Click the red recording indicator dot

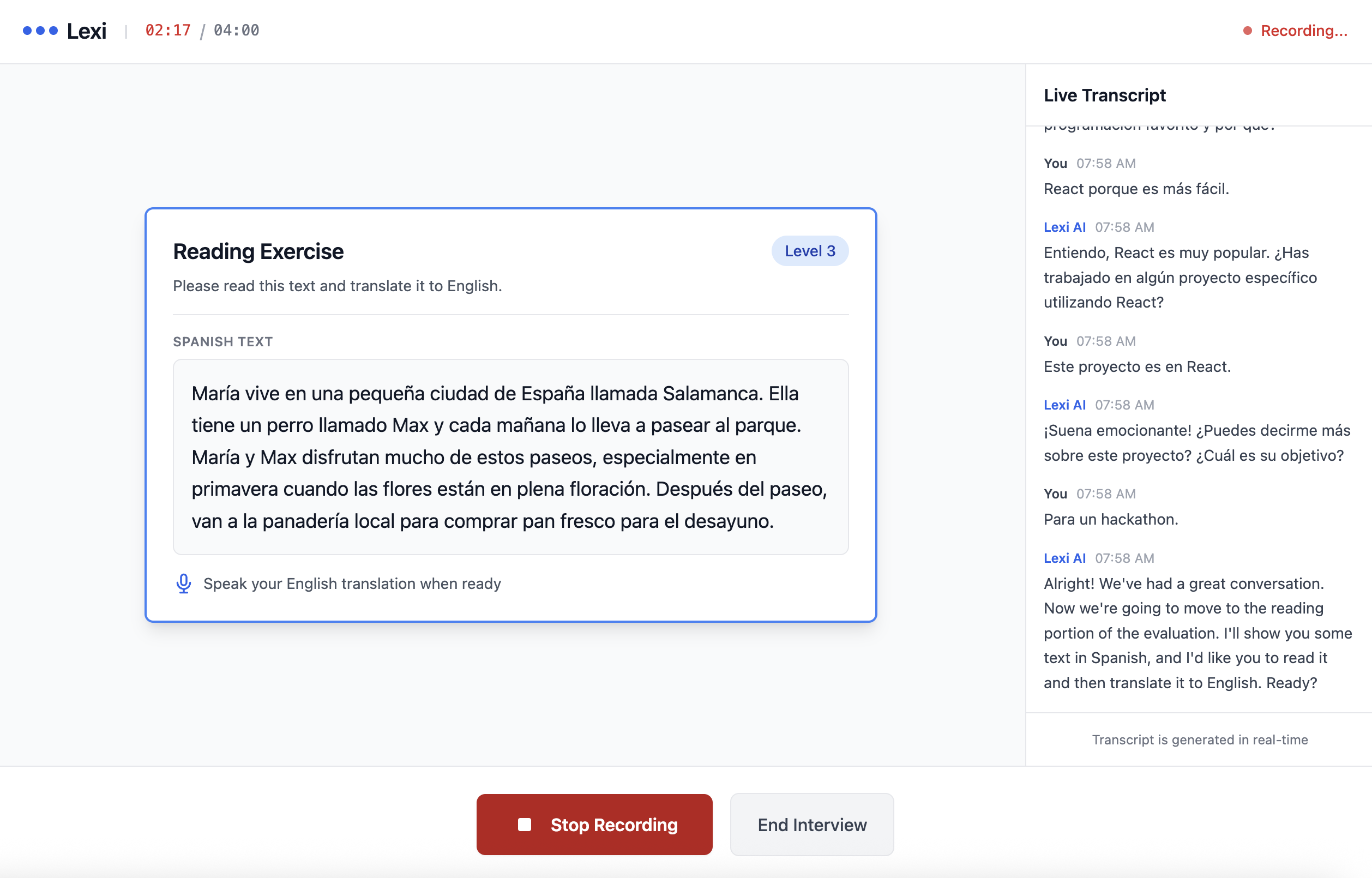[1248, 31]
